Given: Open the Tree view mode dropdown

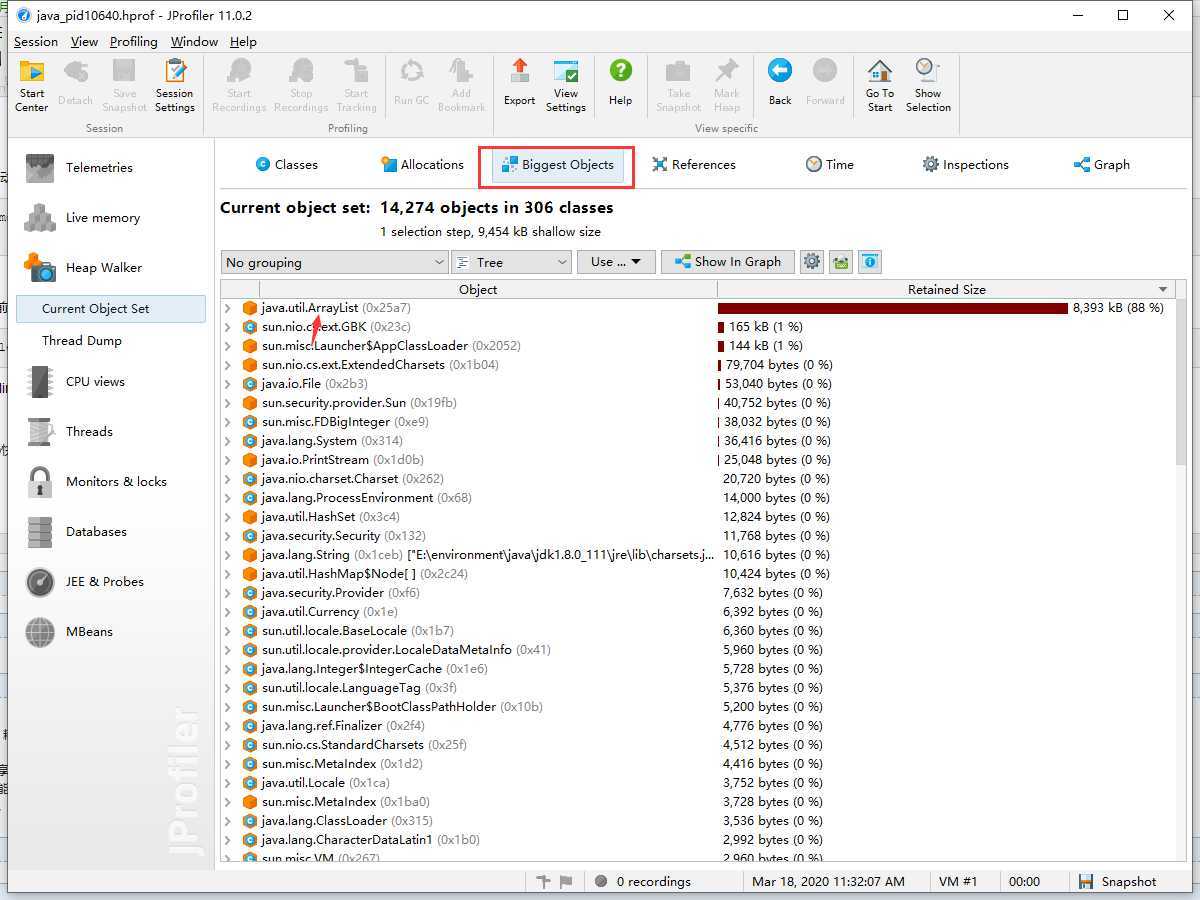Looking at the screenshot, I should 511,262.
